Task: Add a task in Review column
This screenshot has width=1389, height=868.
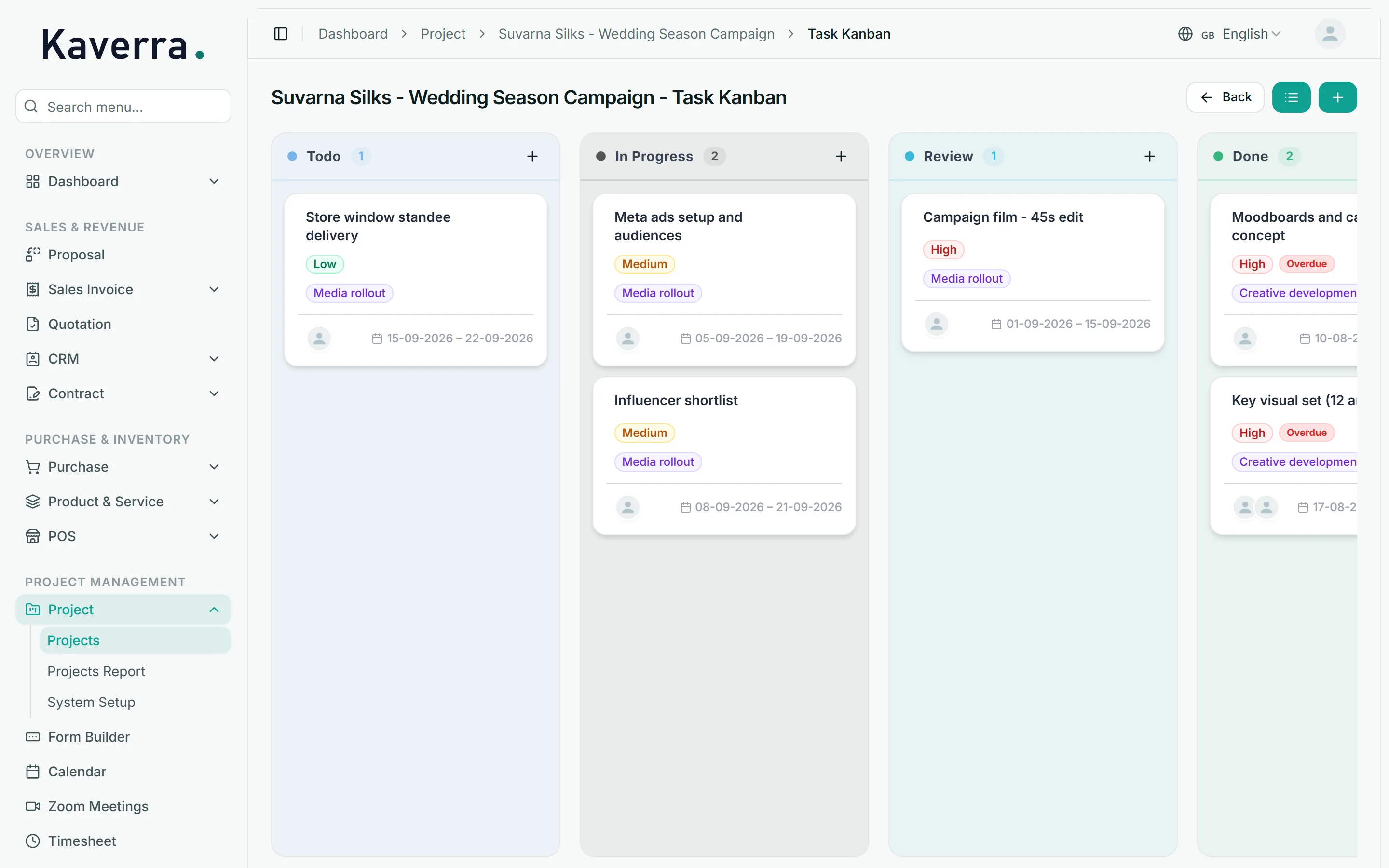Action: pyautogui.click(x=1149, y=156)
